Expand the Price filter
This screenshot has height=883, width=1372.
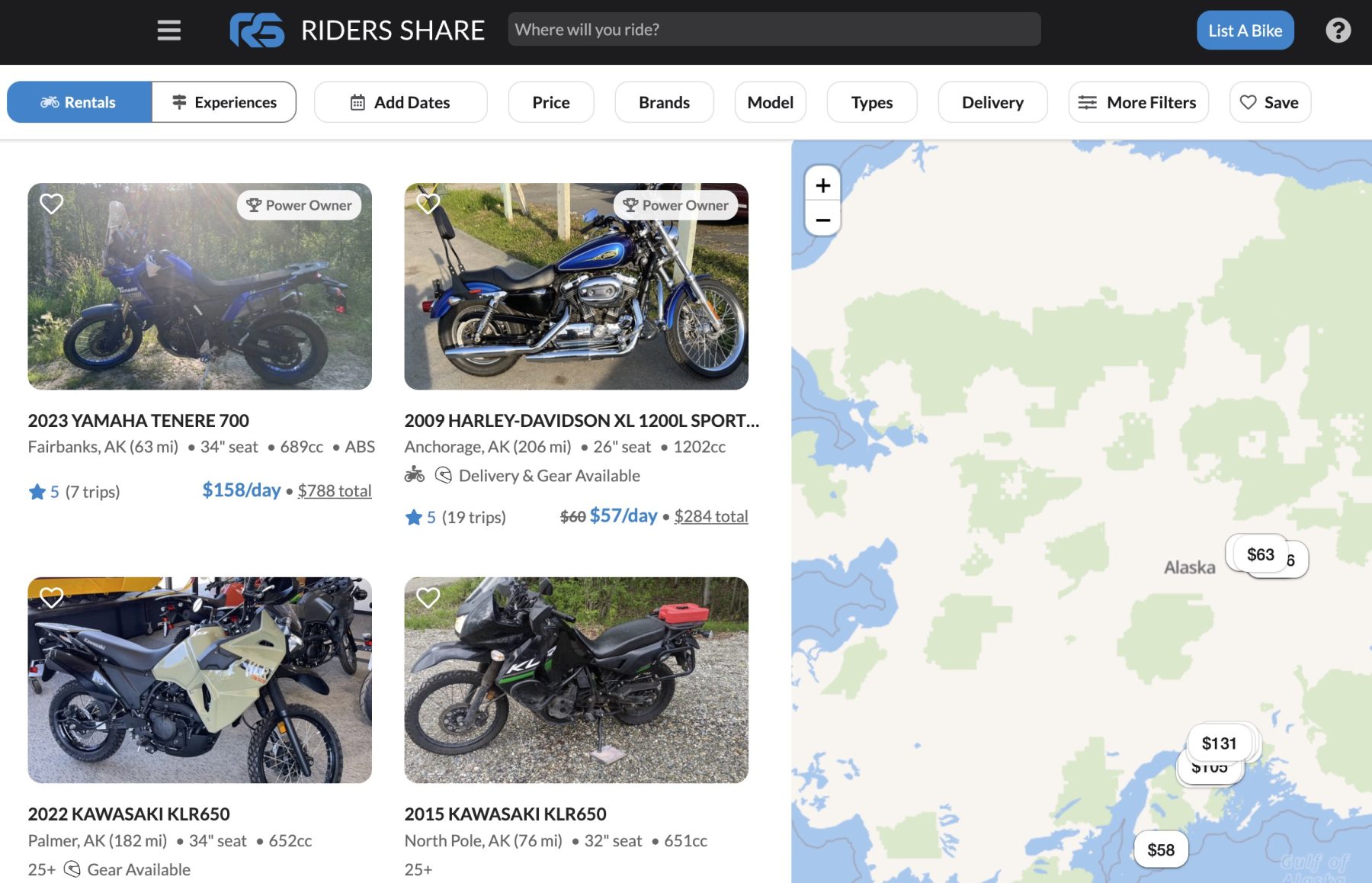(550, 102)
